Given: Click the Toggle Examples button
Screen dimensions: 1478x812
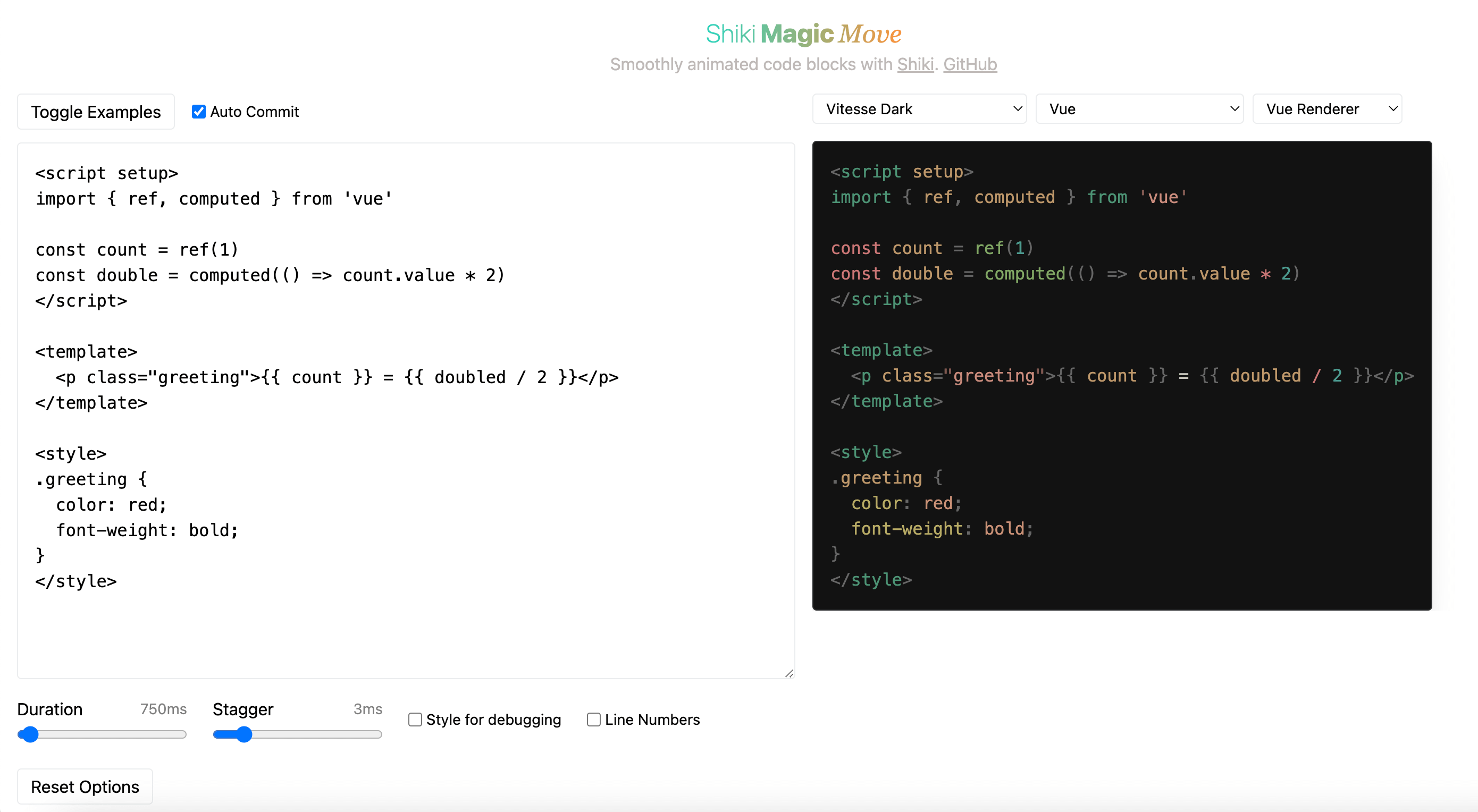Looking at the screenshot, I should [x=96, y=112].
